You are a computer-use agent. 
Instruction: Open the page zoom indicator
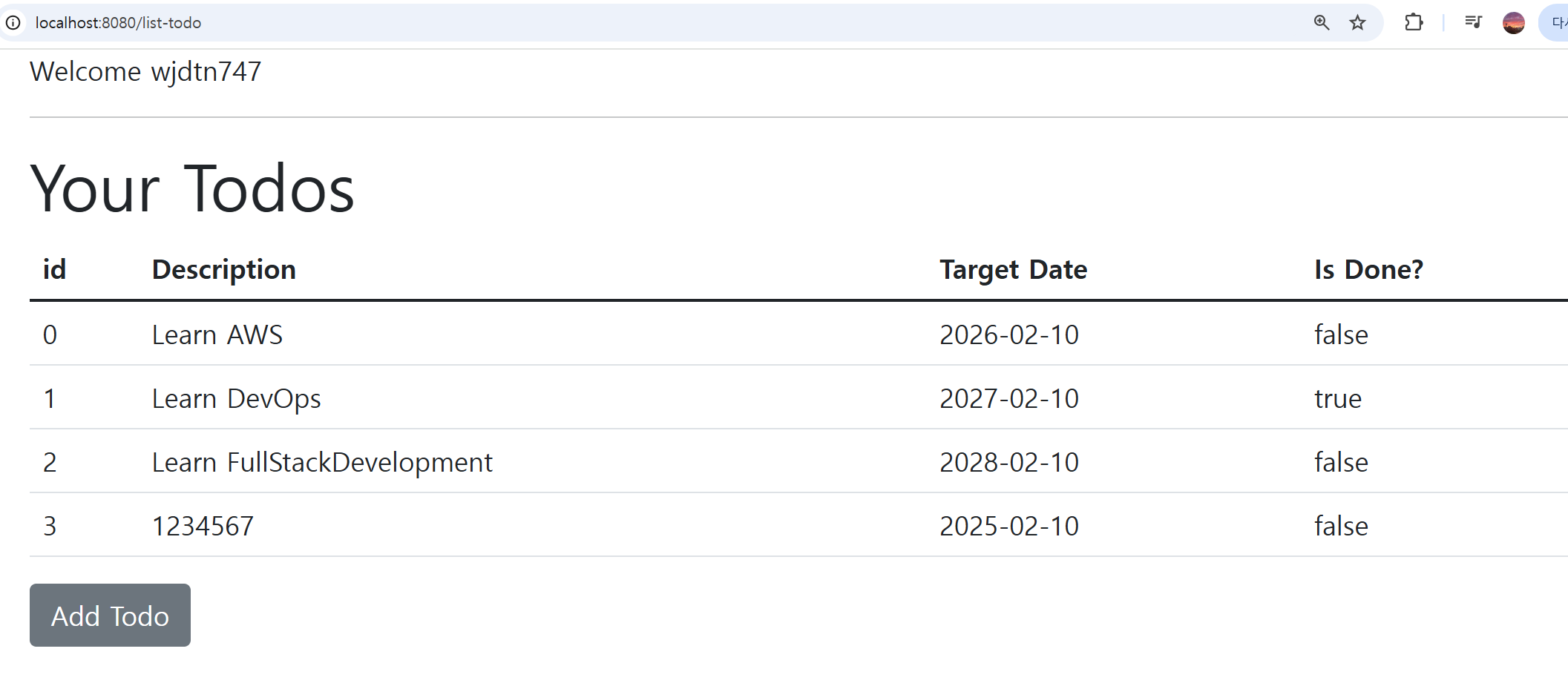(1321, 23)
